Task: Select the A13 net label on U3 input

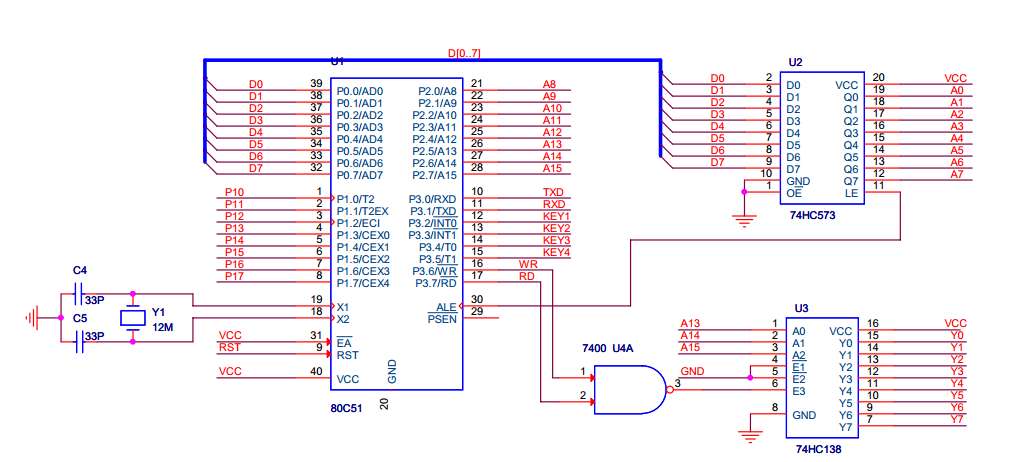Action: 690,323
